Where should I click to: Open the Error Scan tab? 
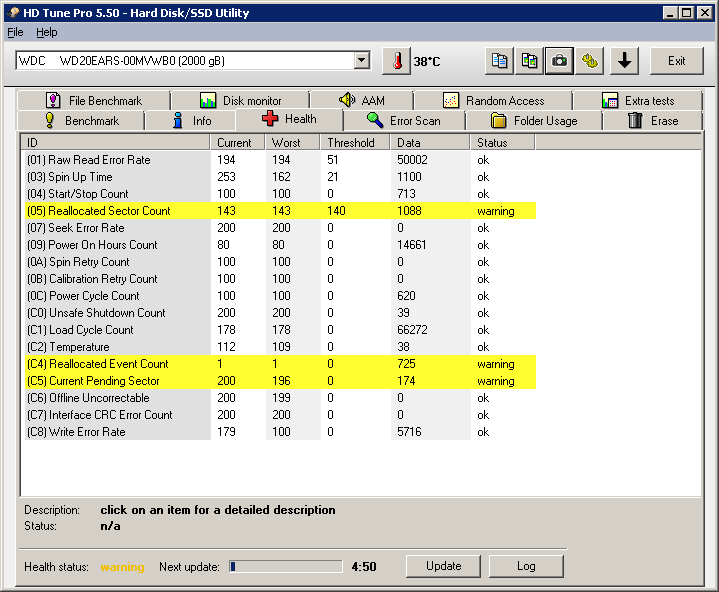coord(404,121)
